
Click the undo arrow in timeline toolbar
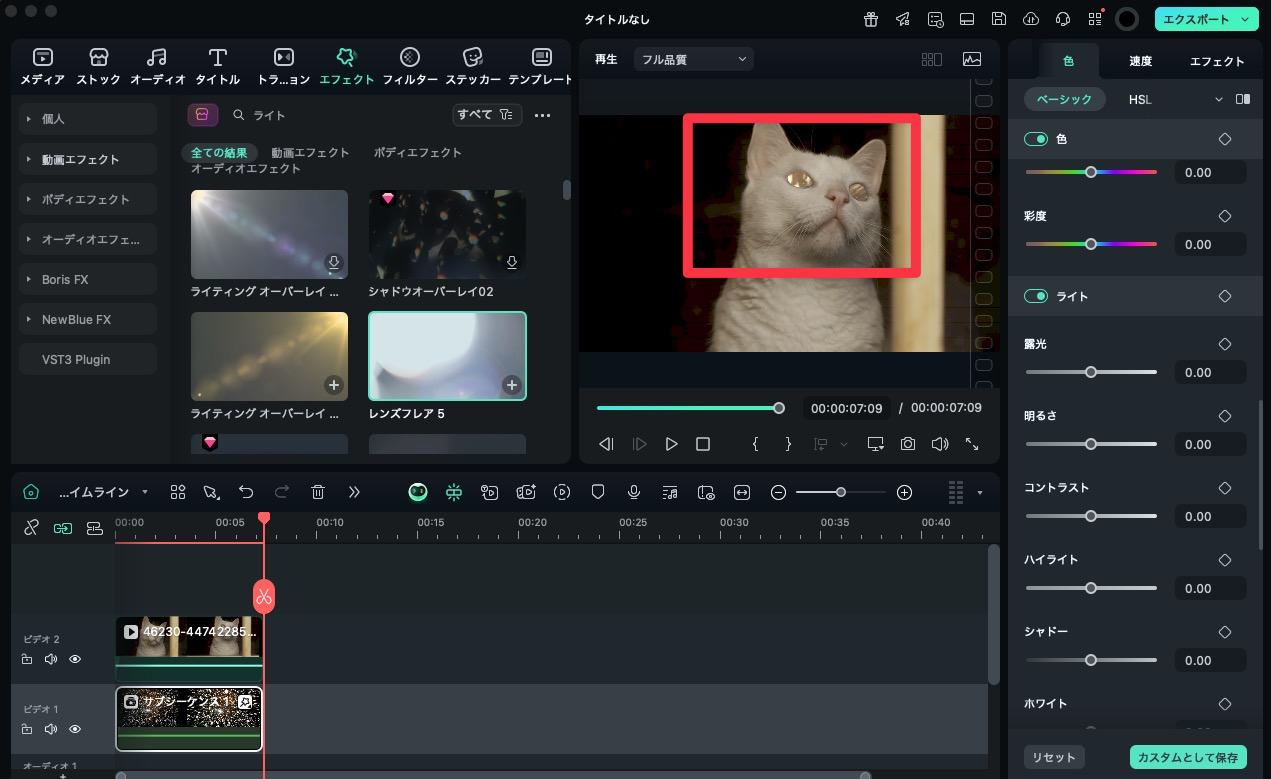(x=246, y=492)
